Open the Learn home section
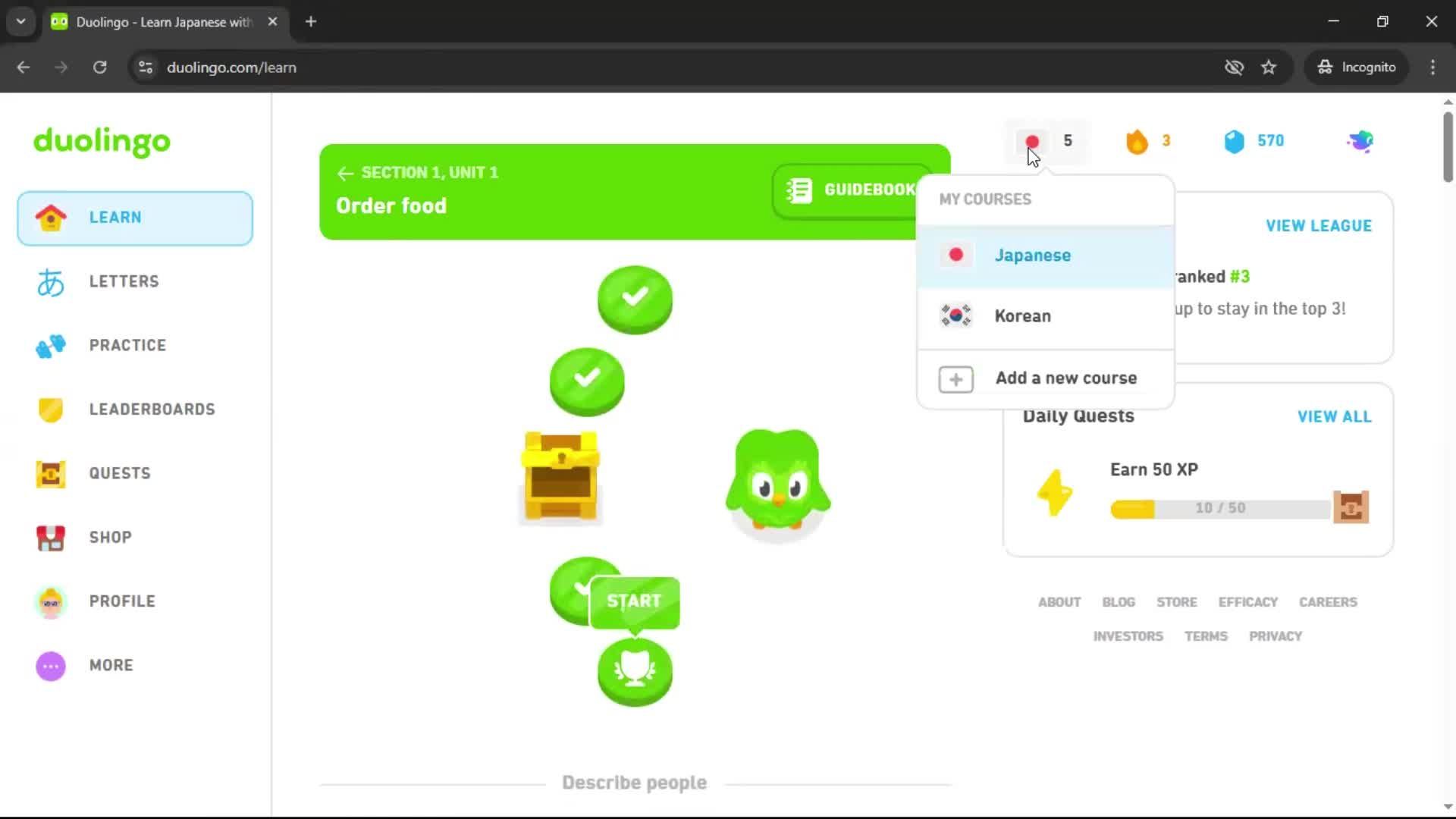This screenshot has width=1456, height=819. (x=114, y=218)
